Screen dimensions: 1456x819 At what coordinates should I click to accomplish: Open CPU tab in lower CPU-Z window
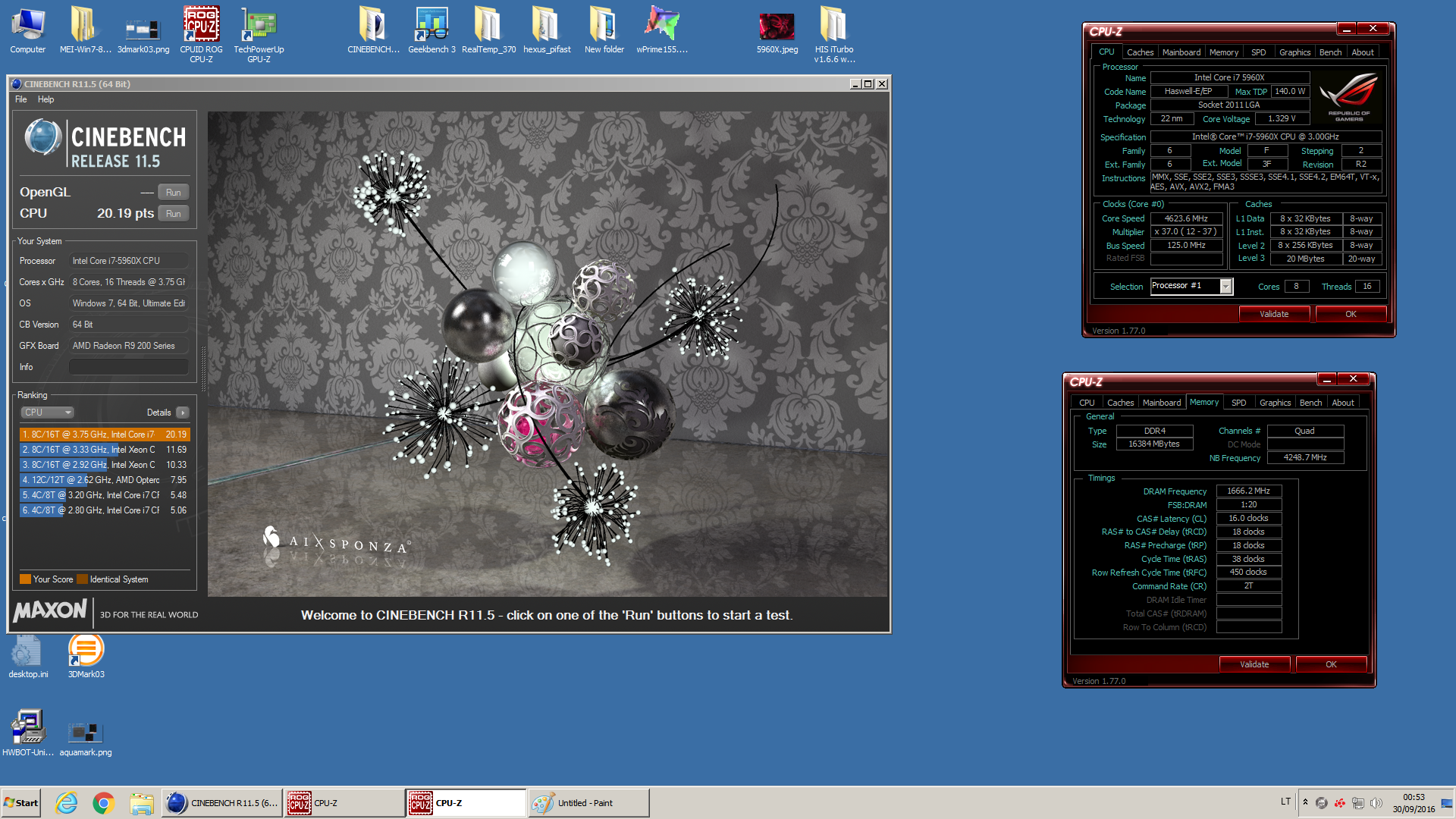1087,403
